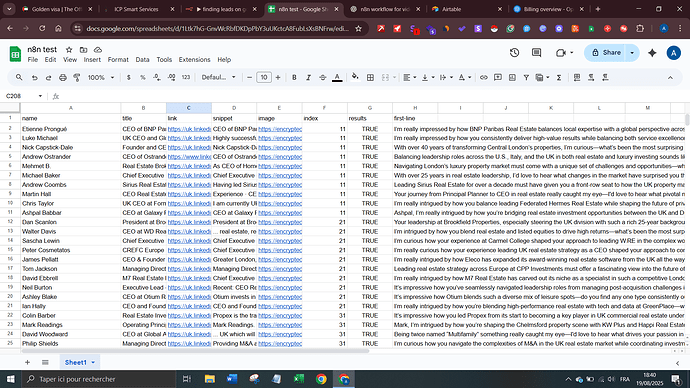Open the Insert menu

[x=92, y=60]
